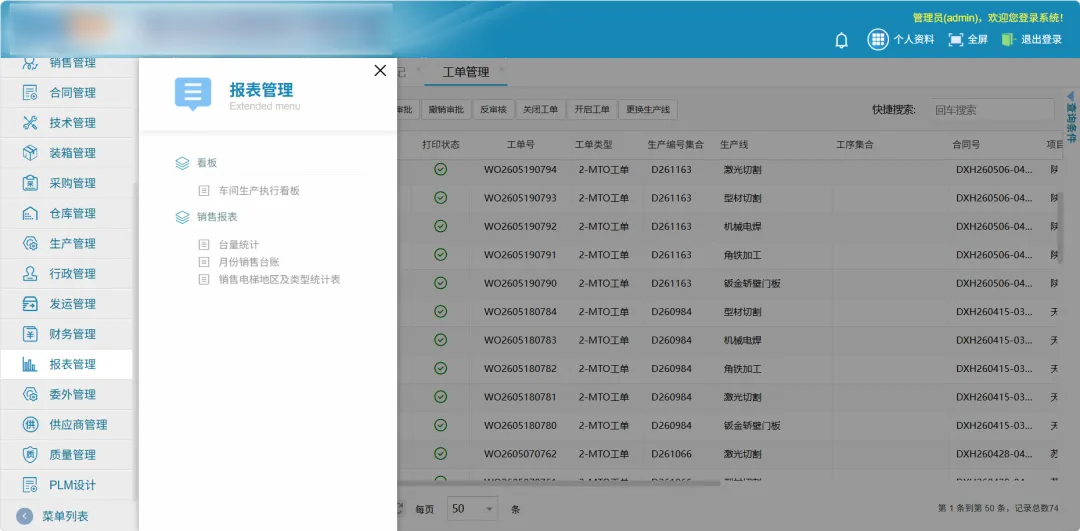The image size is (1080, 531).
Task: Click the 技术管理 wrench icon
Action: point(30,123)
